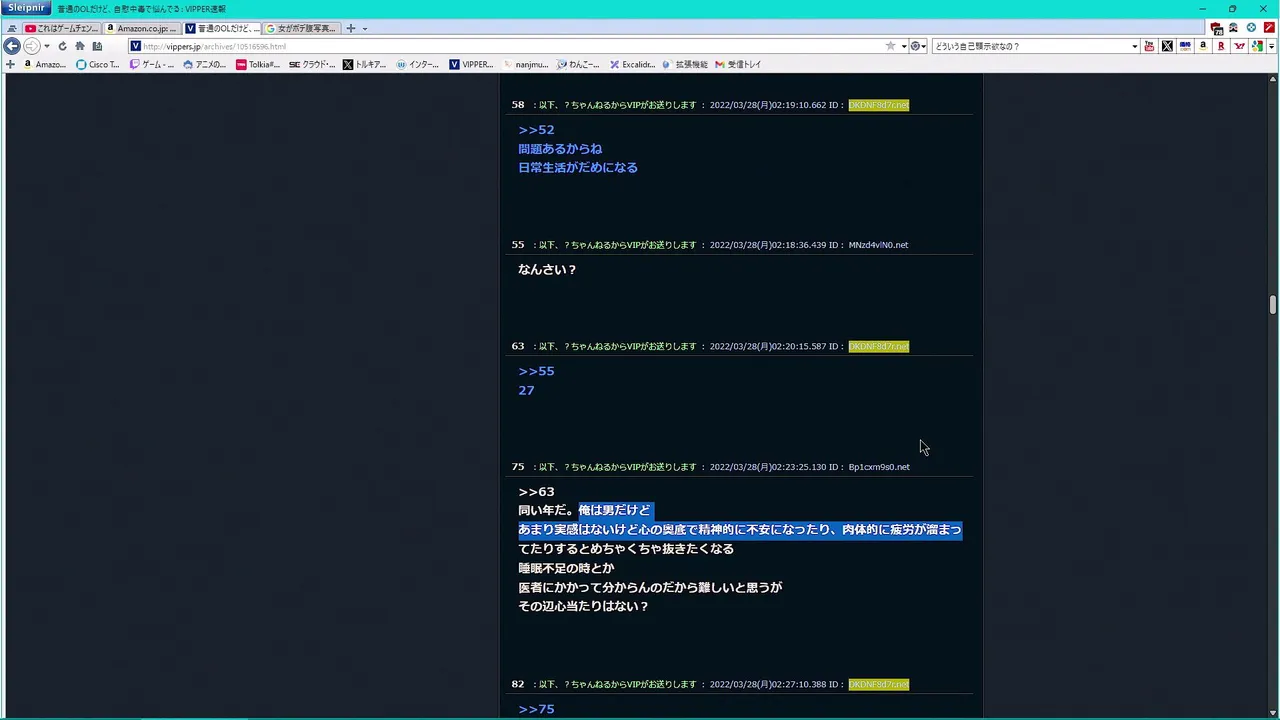Image resolution: width=1280 pixels, height=720 pixels.
Task: Search with YouTube engine icon
Action: coord(1149,46)
